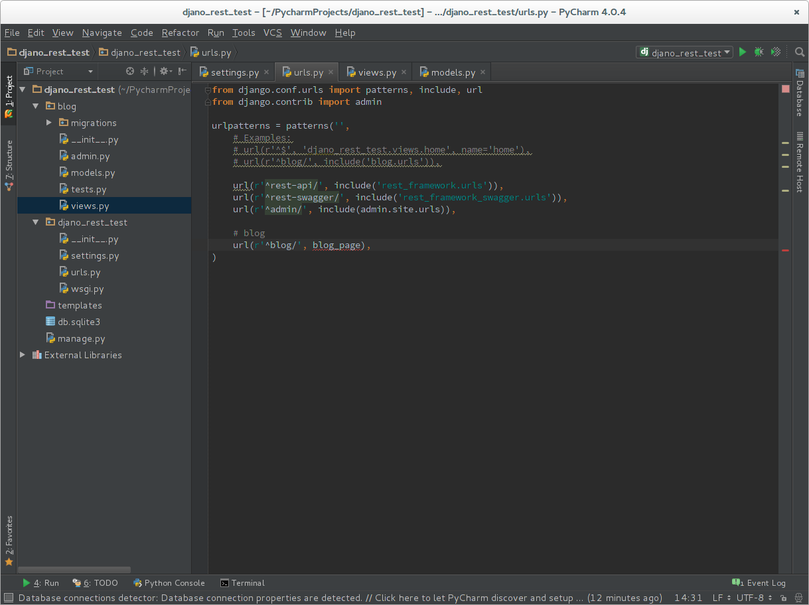Screen dimensions: 809x605
Task: Open Project panel settings gear
Action: point(165,71)
